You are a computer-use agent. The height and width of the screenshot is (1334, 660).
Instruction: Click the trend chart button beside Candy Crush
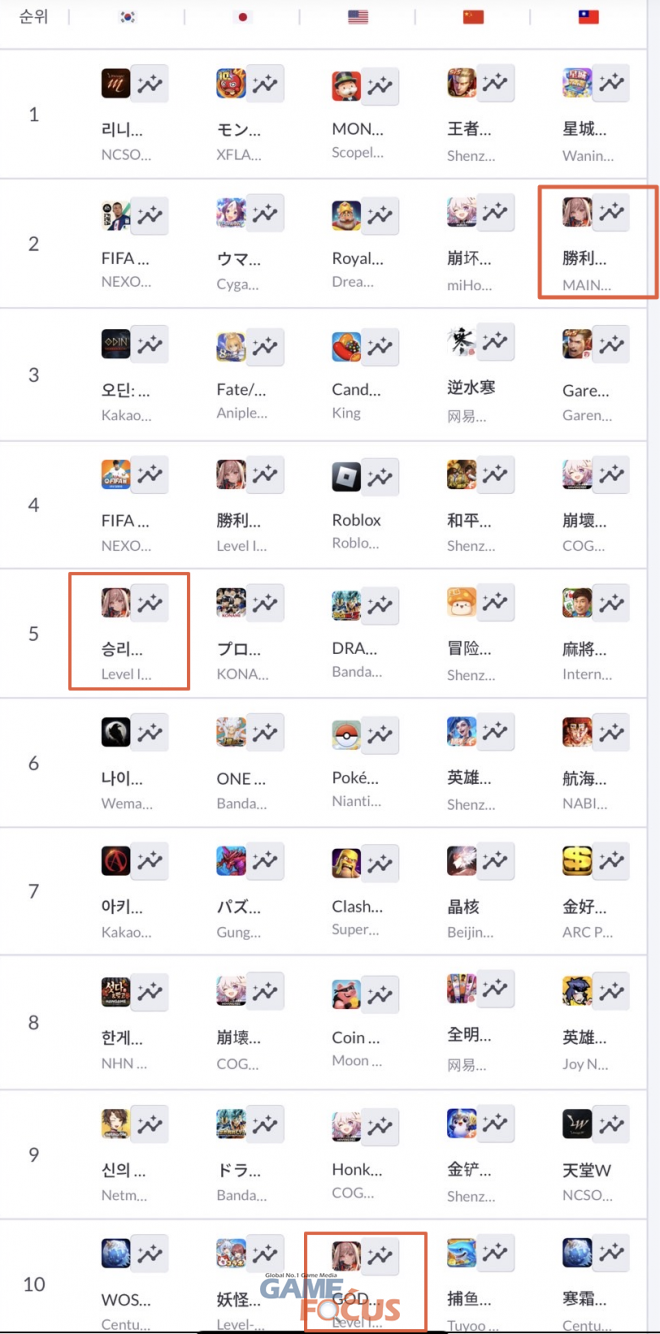coord(380,347)
